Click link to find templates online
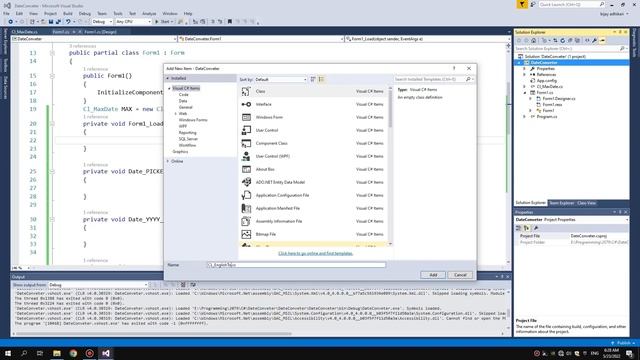 coord(316,253)
